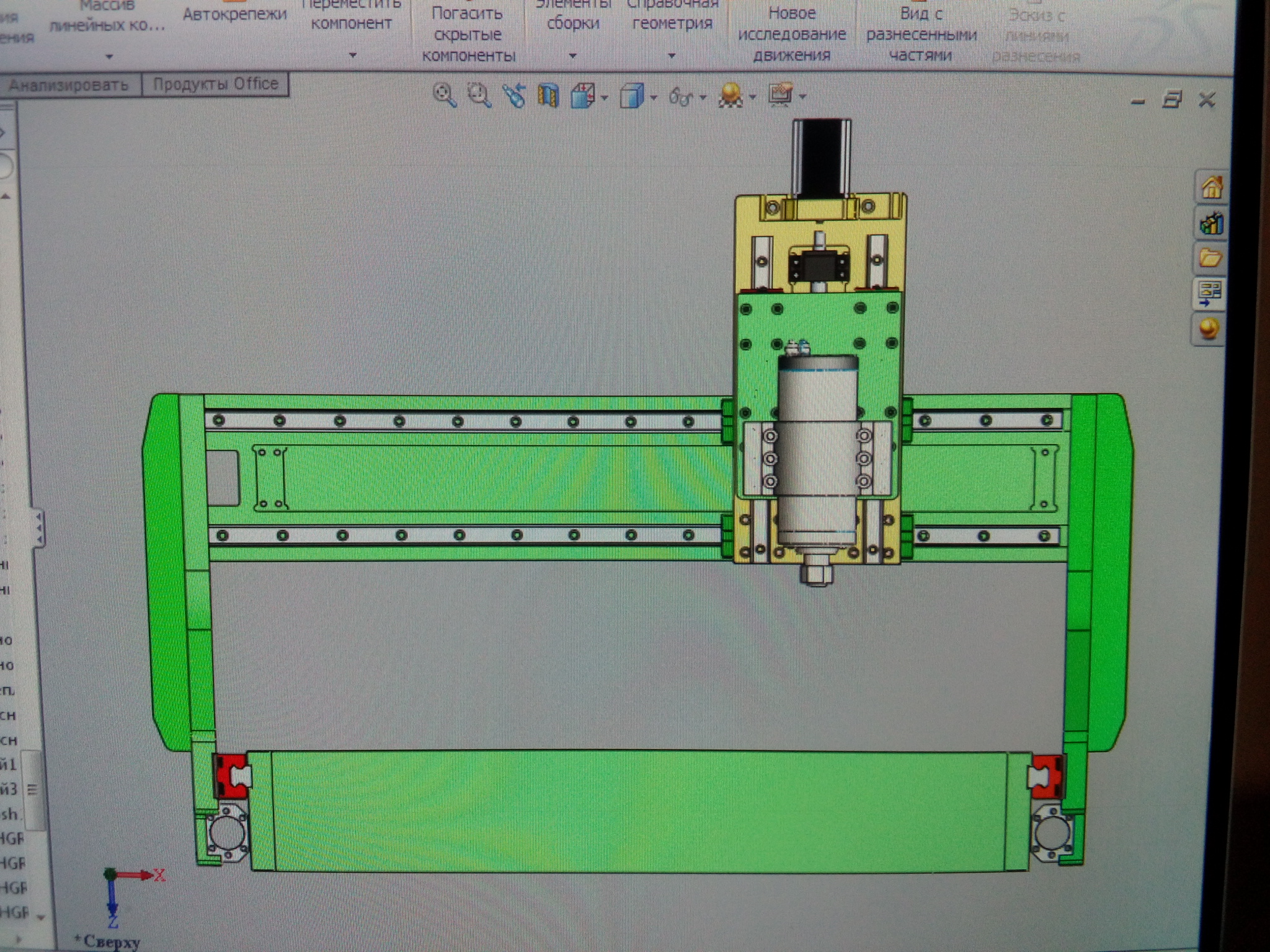Open File Explorer folder icon in task pane
The image size is (1270, 952).
(1210, 257)
